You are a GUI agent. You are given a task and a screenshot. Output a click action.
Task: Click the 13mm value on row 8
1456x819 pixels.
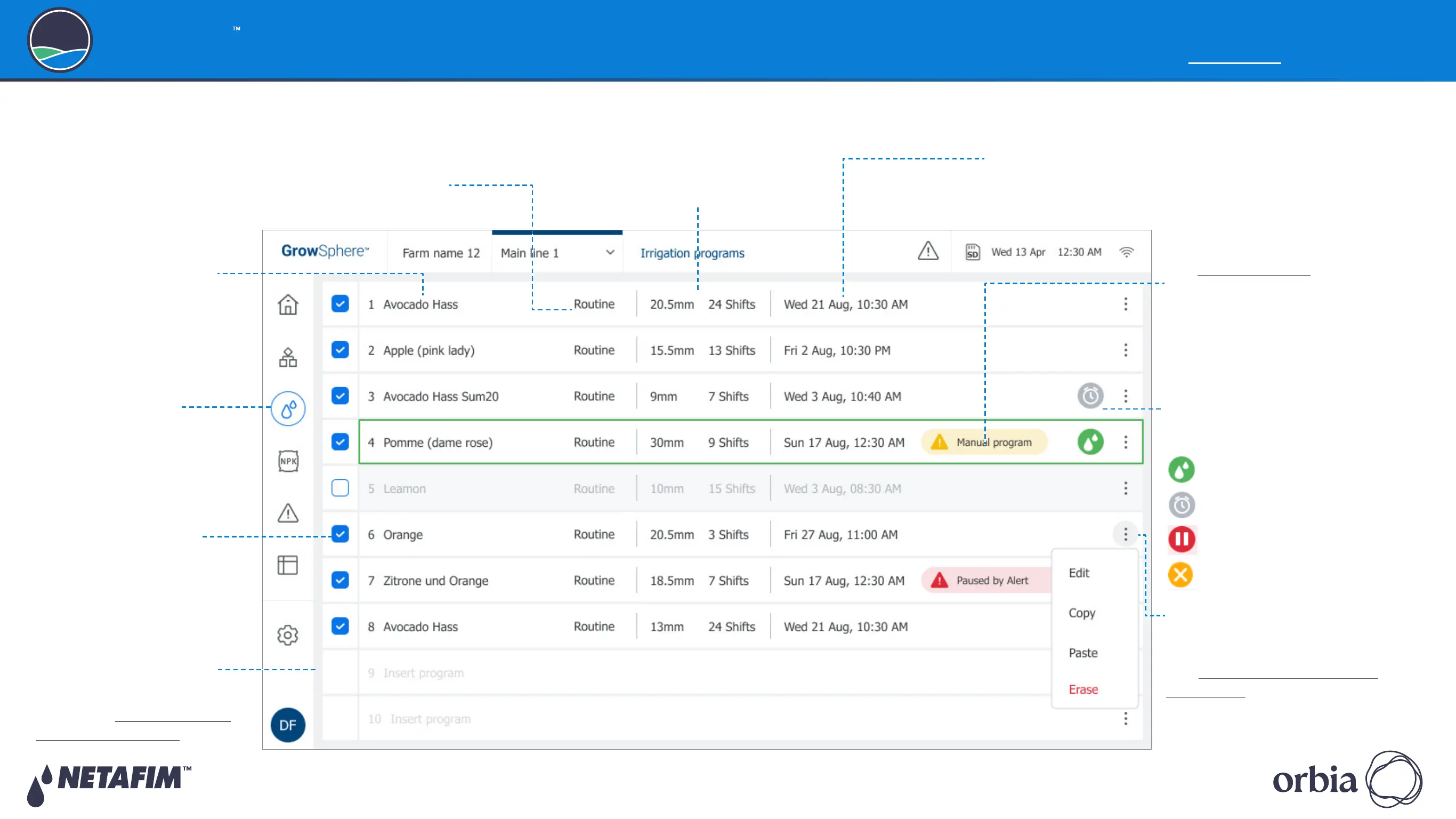pos(666,627)
